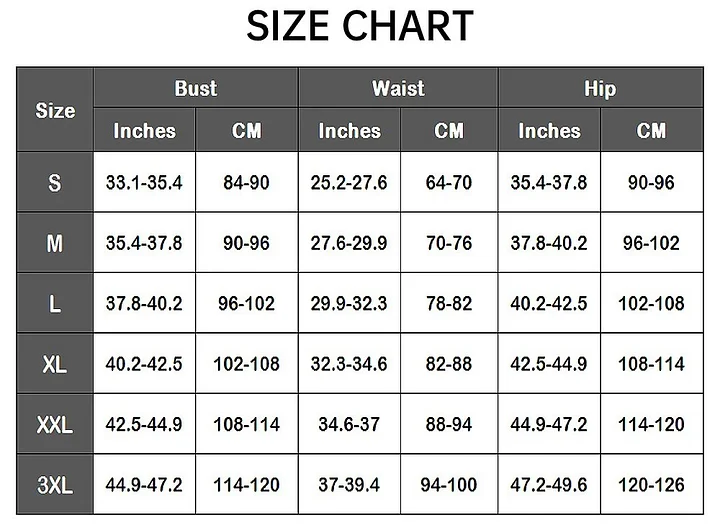Image resolution: width=720 pixels, height=526 pixels.
Task: Click hip CM cell 102-108
Action: (651, 303)
